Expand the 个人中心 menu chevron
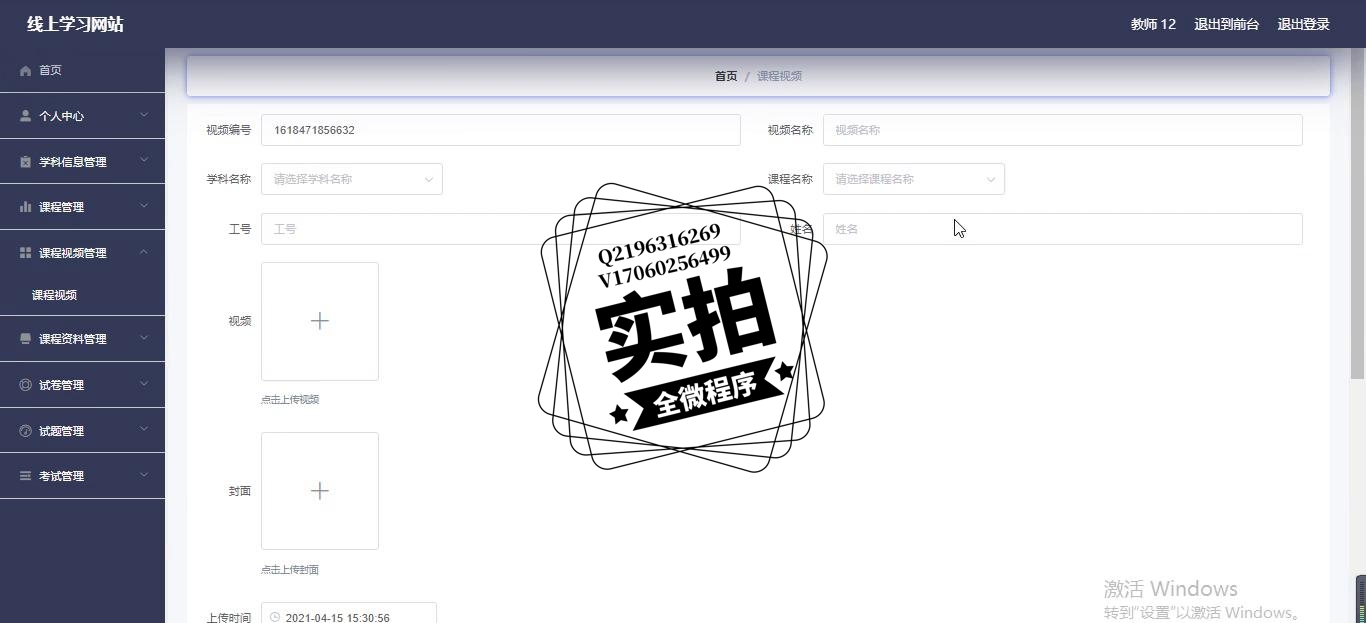 pos(144,115)
